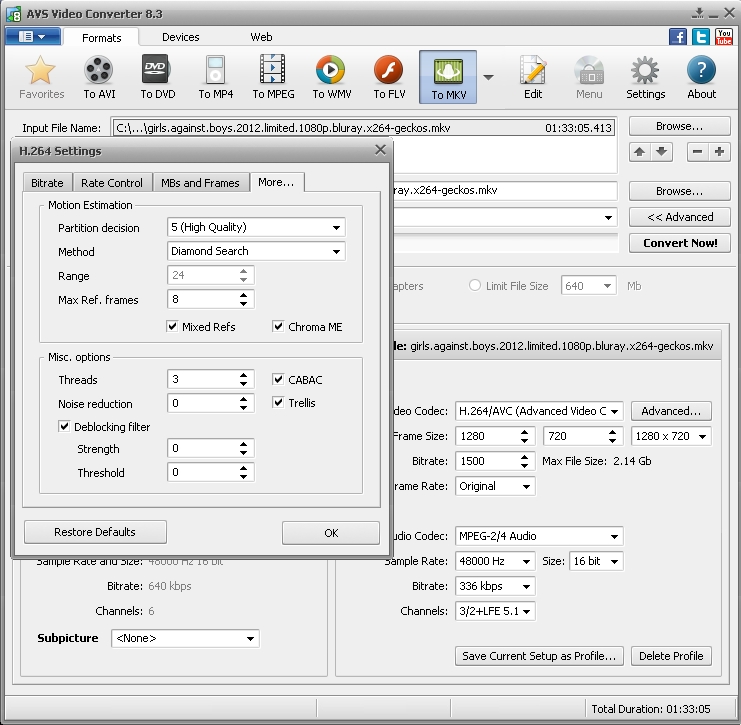Open the disc Menu tool

(x=589, y=77)
